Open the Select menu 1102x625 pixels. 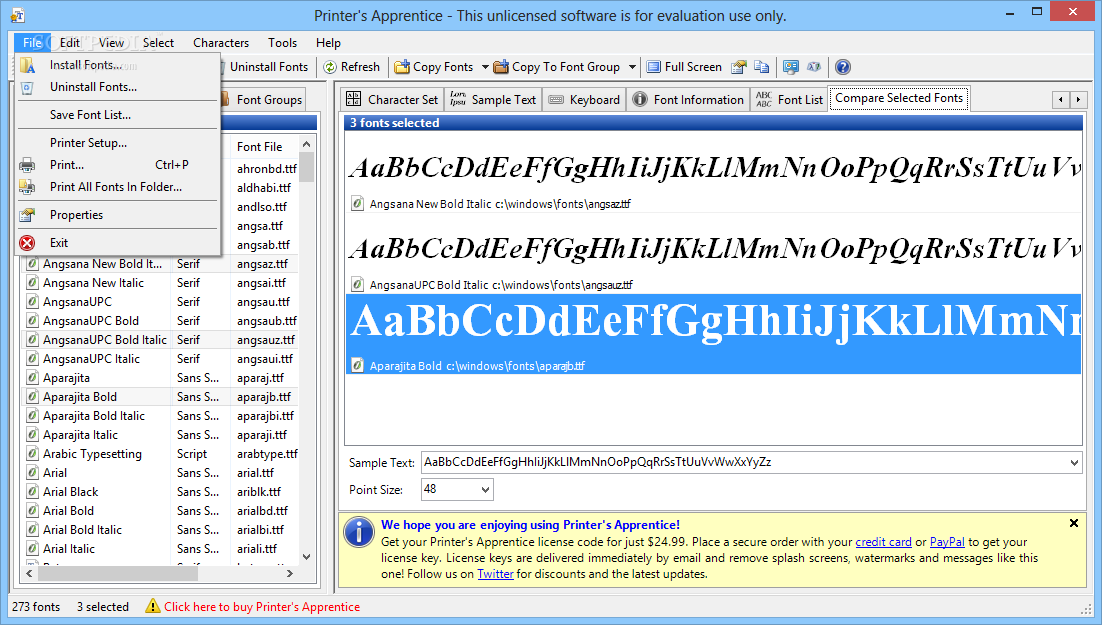coord(158,43)
